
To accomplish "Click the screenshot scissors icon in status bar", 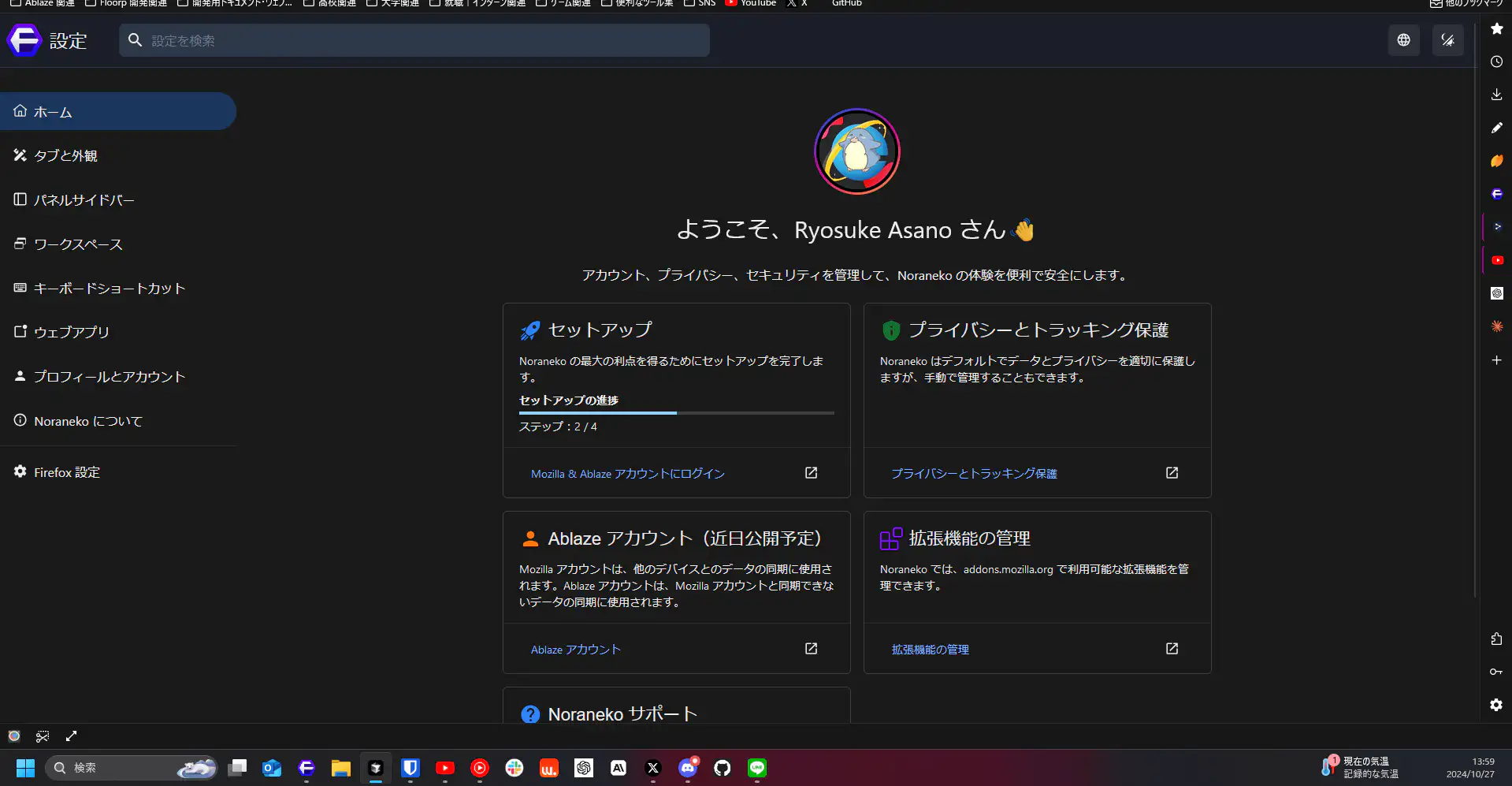I will click(43, 736).
